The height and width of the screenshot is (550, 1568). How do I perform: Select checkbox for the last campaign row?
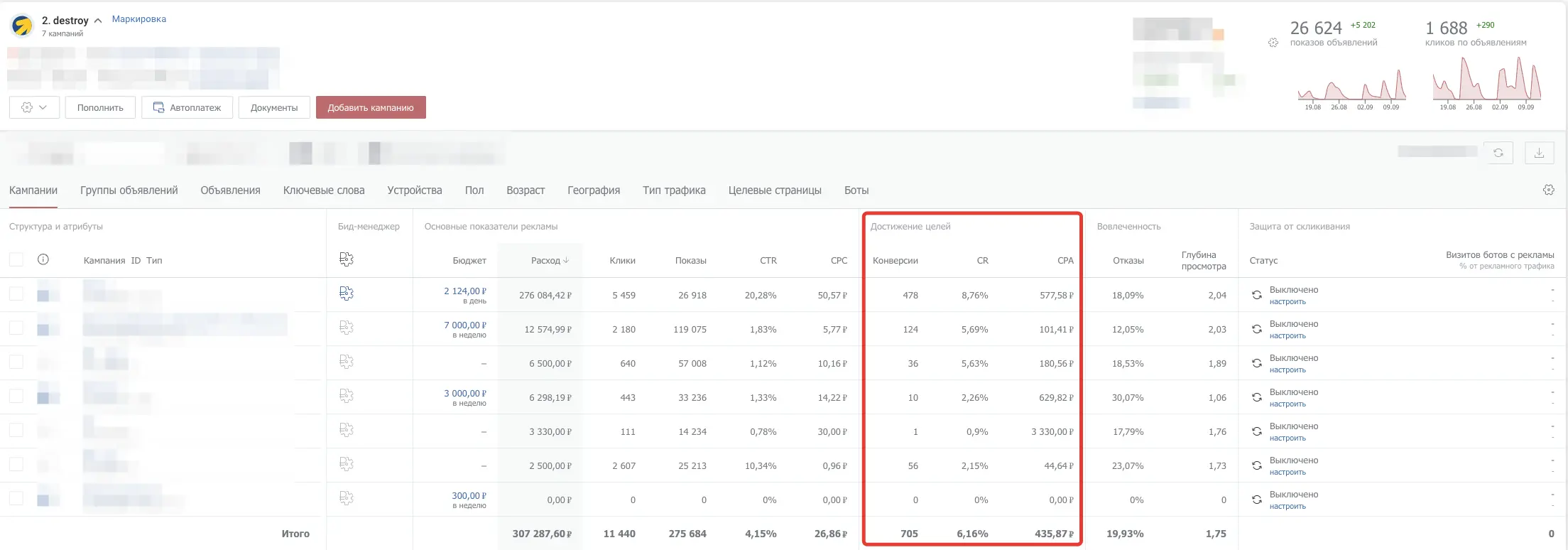point(16,498)
